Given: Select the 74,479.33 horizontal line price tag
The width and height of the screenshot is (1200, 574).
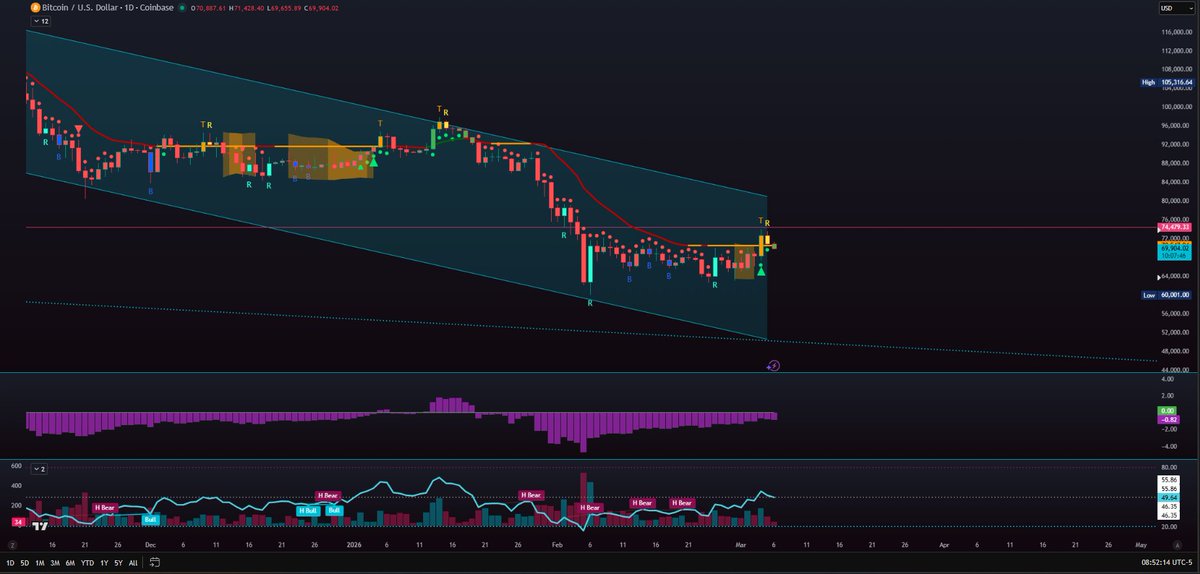Looking at the screenshot, I should point(1175,228).
